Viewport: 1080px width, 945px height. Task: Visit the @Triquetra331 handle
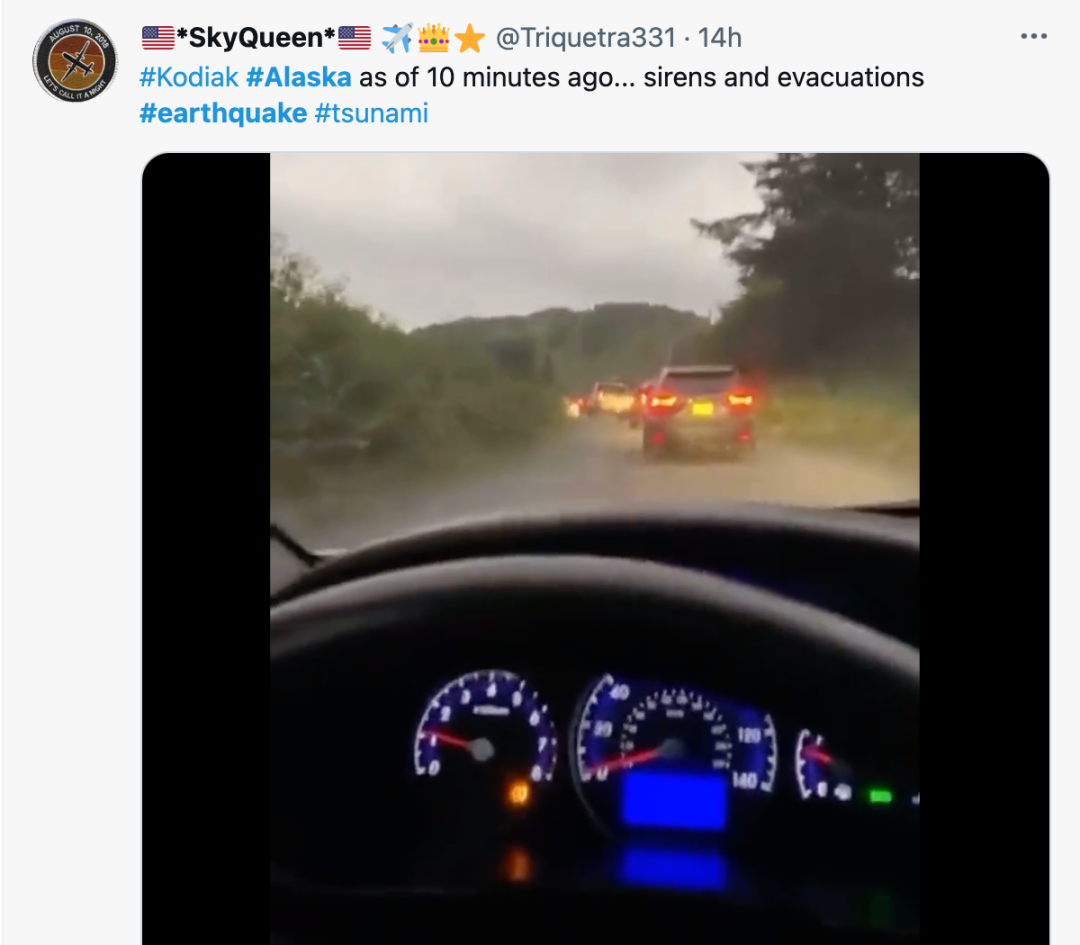pyautogui.click(x=586, y=38)
